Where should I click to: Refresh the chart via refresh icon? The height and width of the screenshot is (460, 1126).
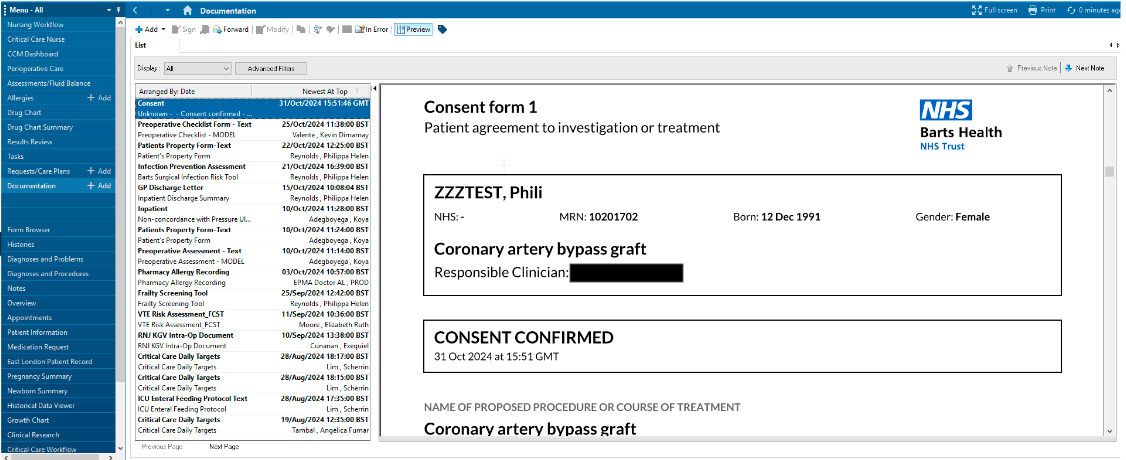point(1072,10)
